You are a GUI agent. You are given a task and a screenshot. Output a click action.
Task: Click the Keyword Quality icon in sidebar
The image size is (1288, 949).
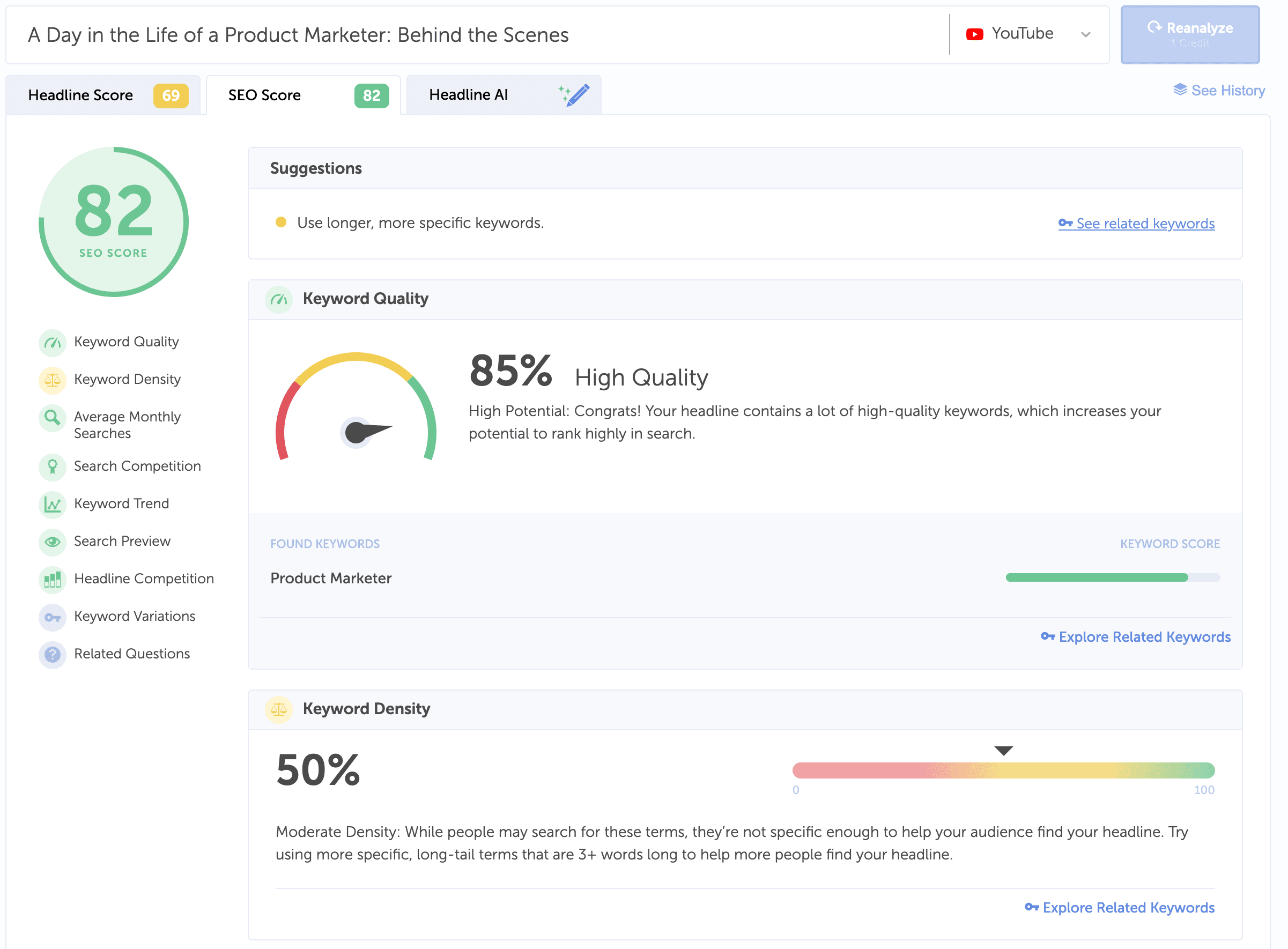click(x=51, y=341)
